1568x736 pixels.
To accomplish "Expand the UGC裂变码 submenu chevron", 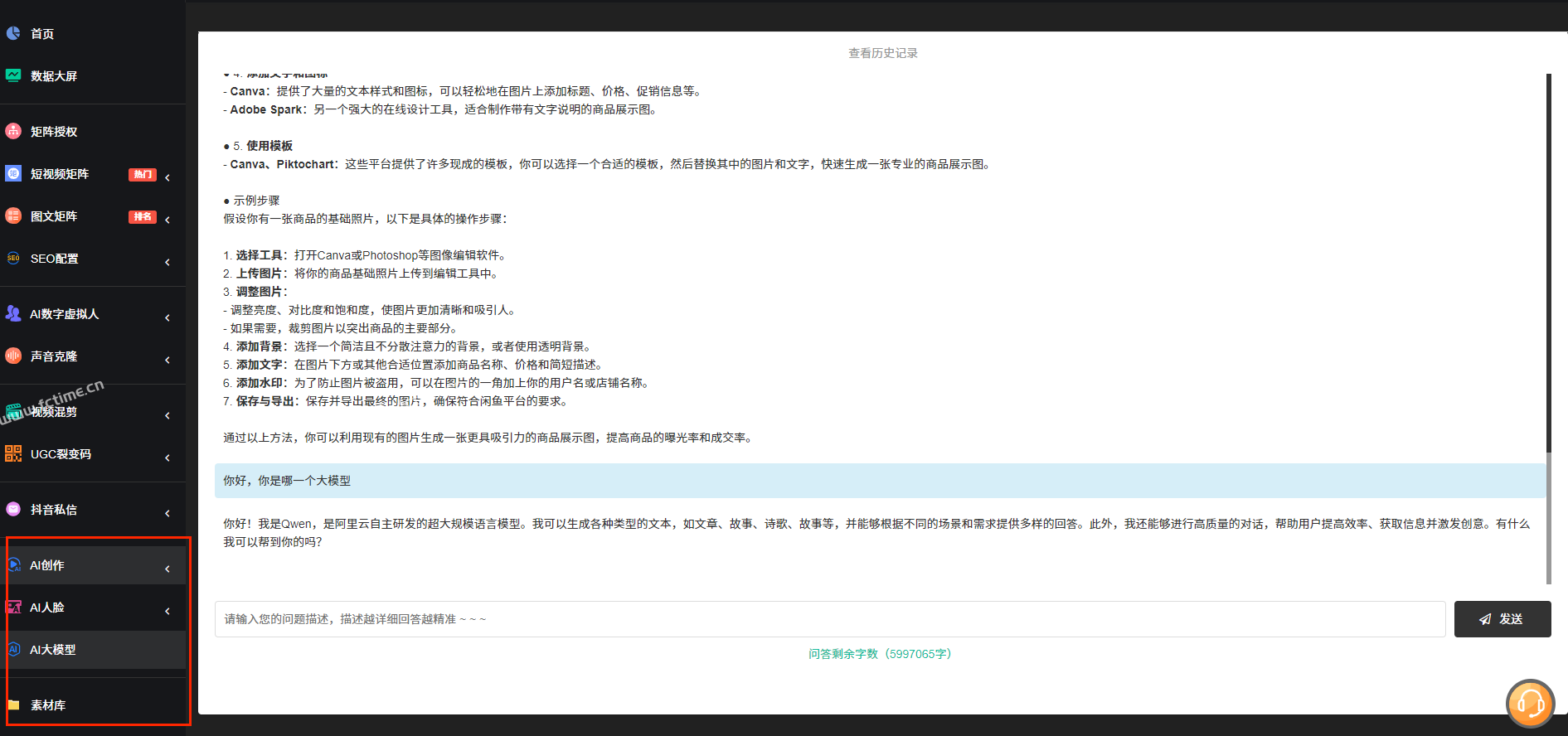I will [167, 458].
